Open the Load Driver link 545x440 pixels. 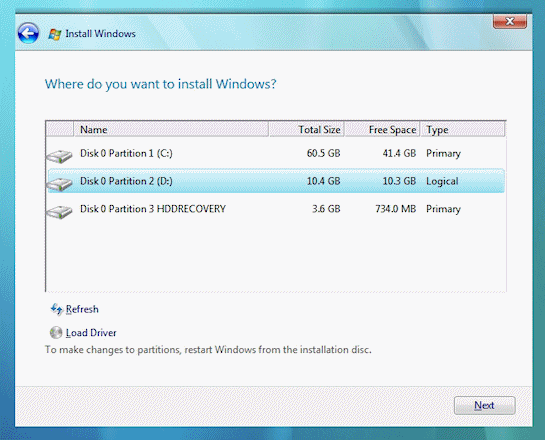pos(91,333)
